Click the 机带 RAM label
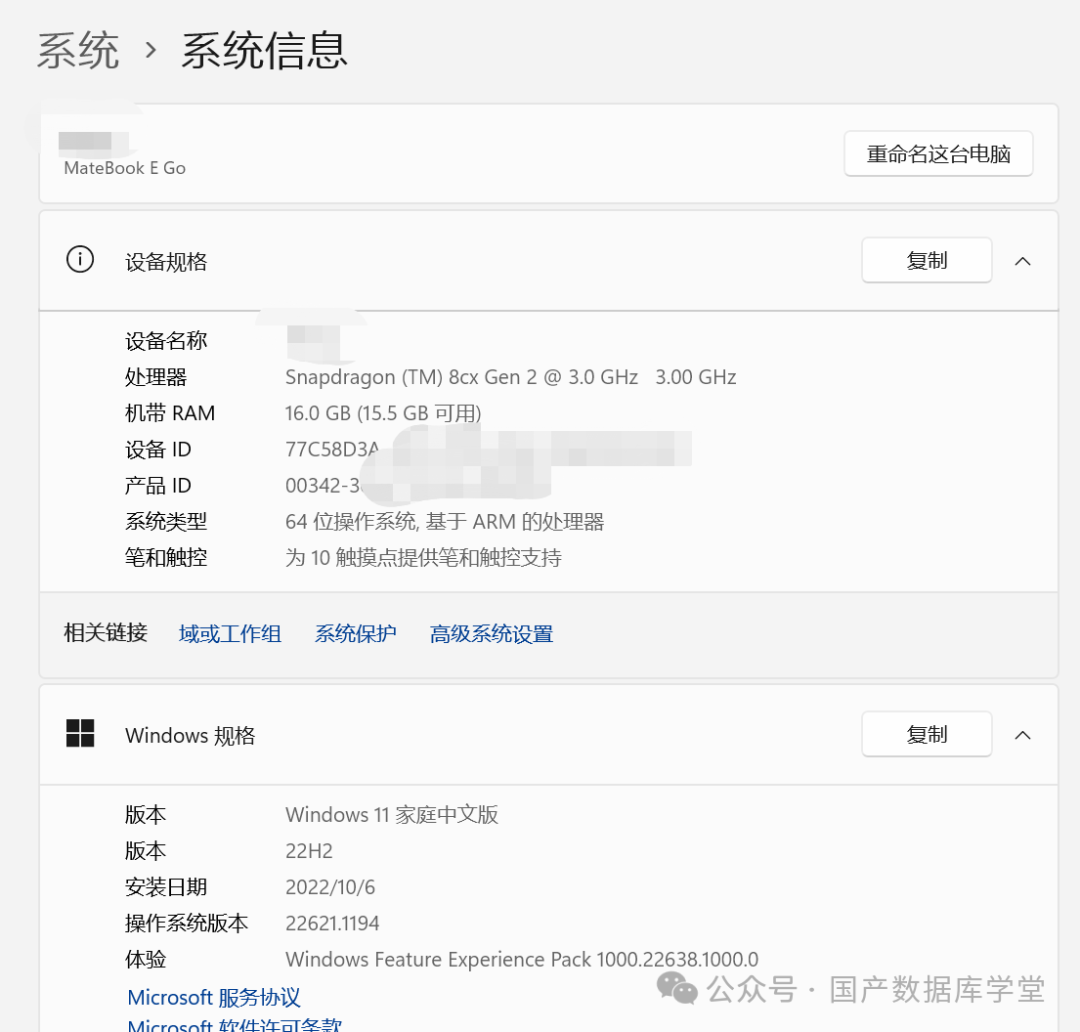 click(169, 413)
